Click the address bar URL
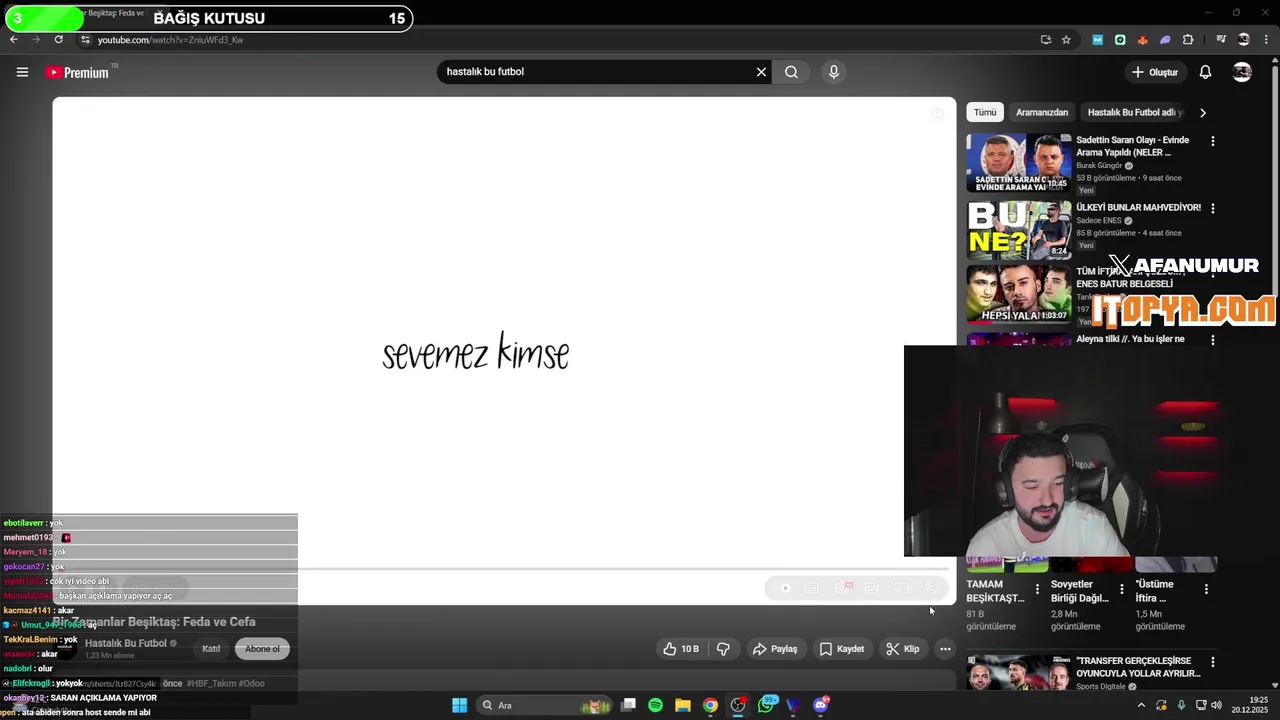The width and height of the screenshot is (1280, 720). (x=170, y=40)
